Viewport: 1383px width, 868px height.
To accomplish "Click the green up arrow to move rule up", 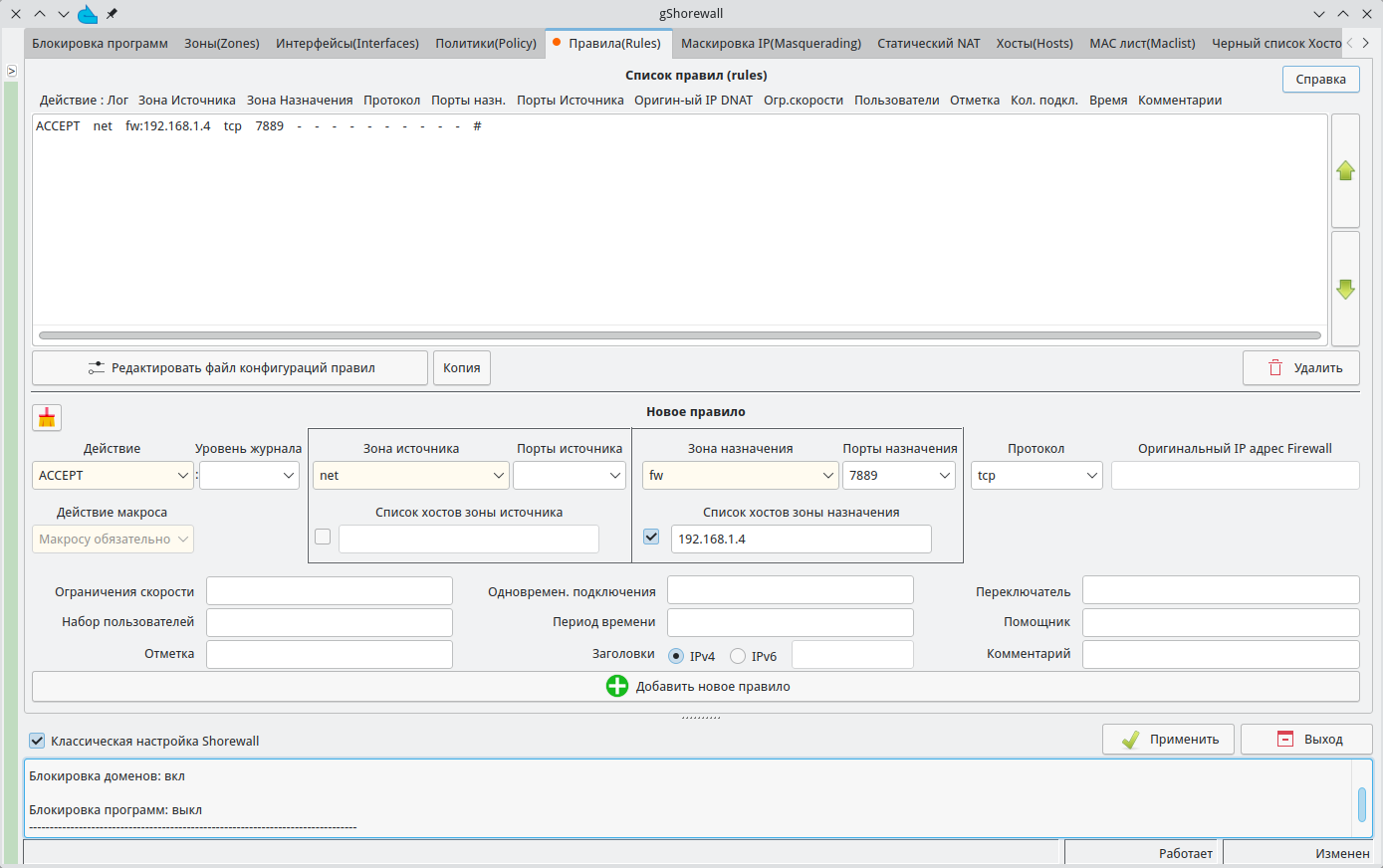I will [x=1345, y=170].
